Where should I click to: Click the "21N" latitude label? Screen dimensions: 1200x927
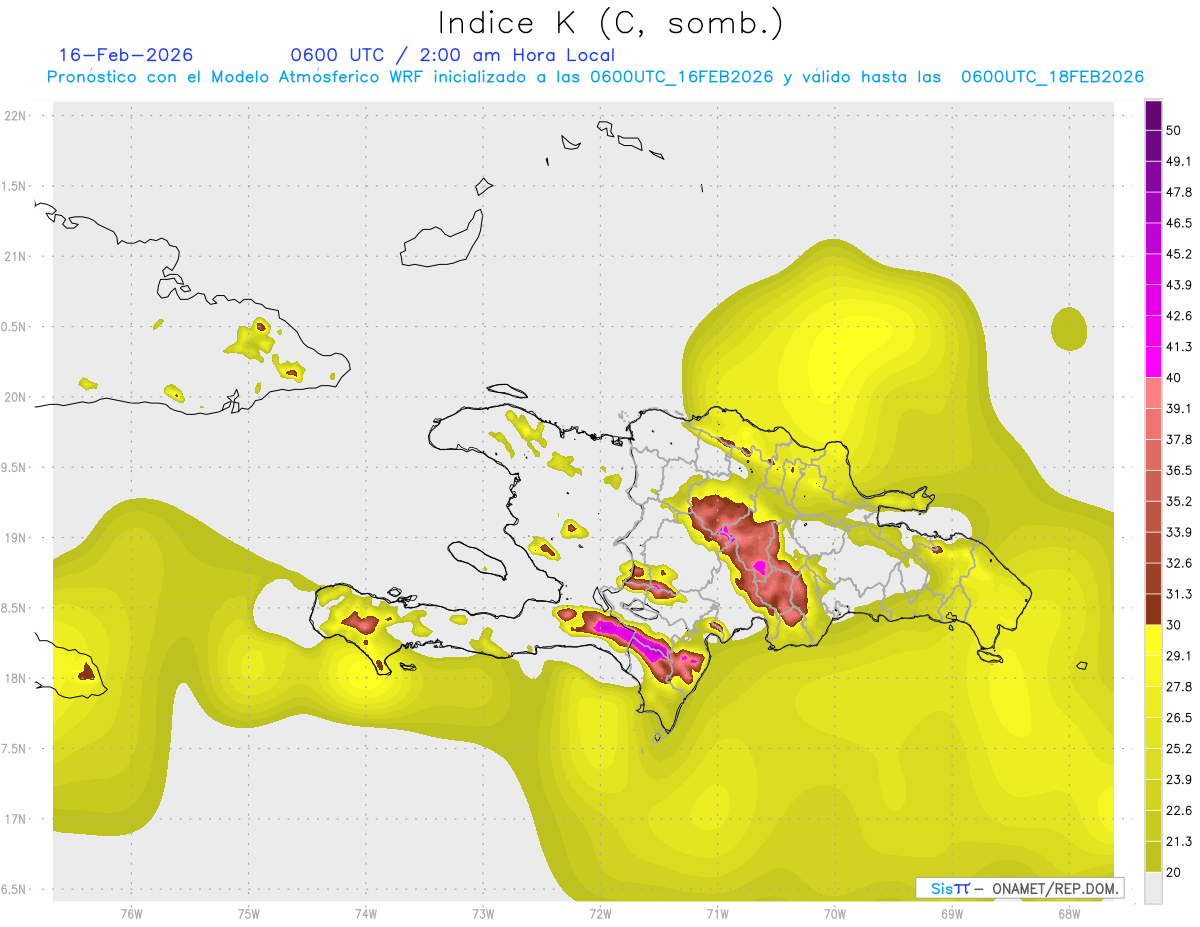click(x=17, y=256)
